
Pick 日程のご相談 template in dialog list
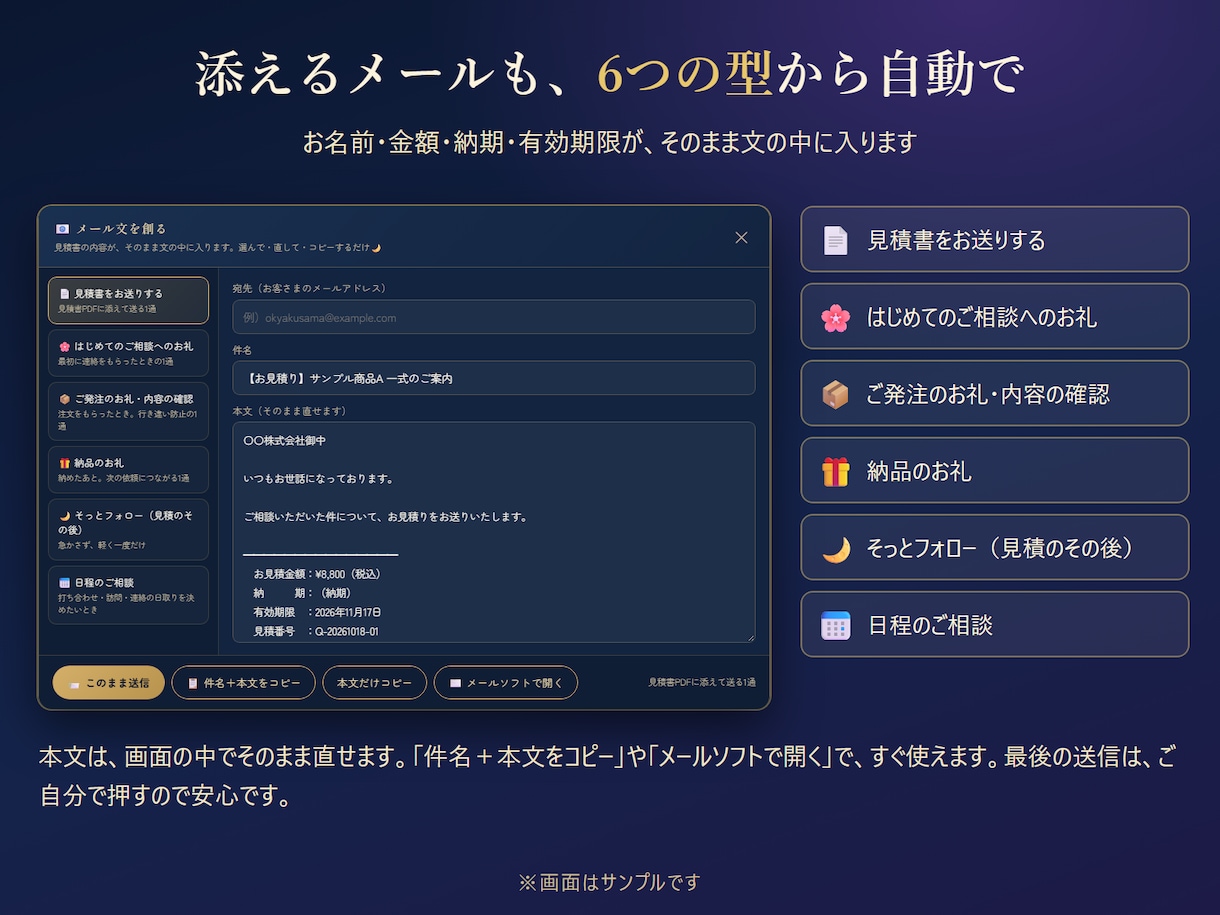[x=128, y=595]
